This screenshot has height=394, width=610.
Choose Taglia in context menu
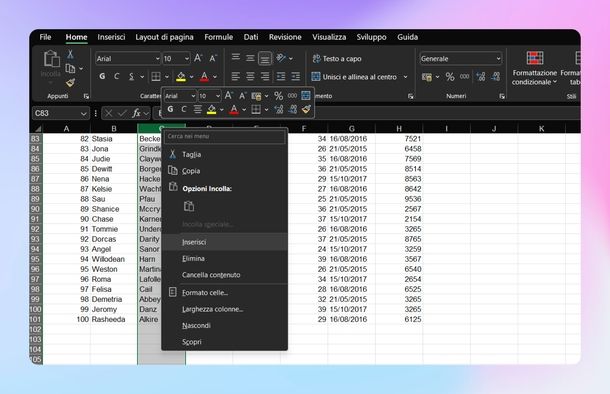(x=224, y=154)
